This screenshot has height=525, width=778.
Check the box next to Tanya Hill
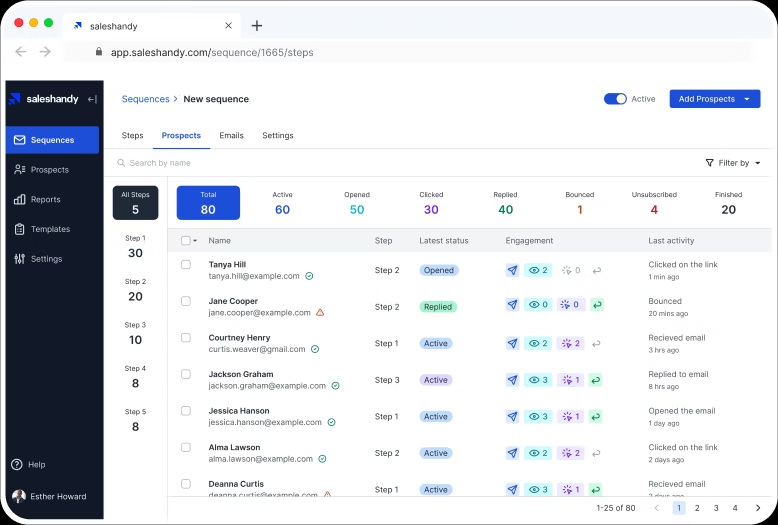point(186,265)
